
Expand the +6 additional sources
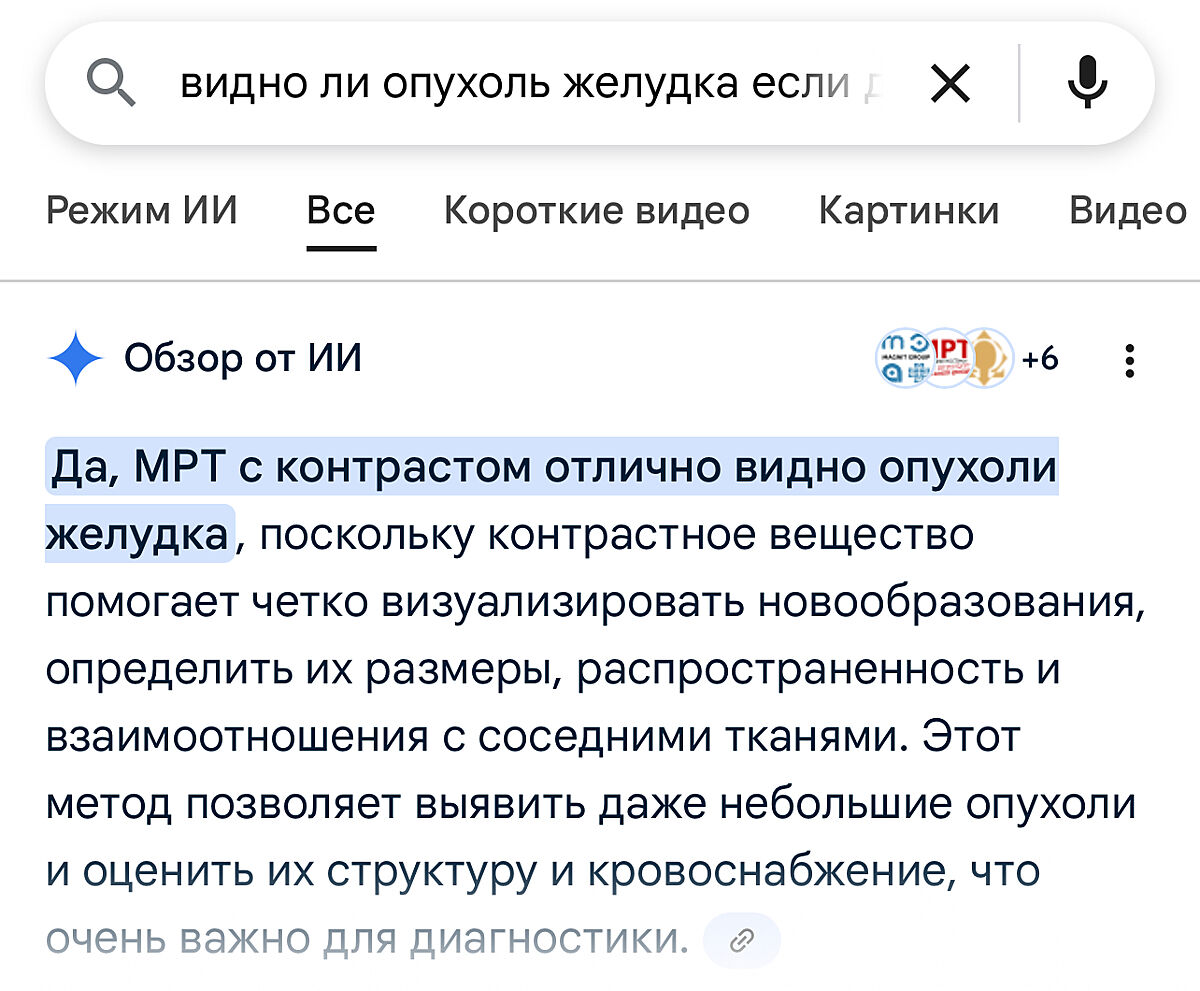pyautogui.click(x=1041, y=358)
